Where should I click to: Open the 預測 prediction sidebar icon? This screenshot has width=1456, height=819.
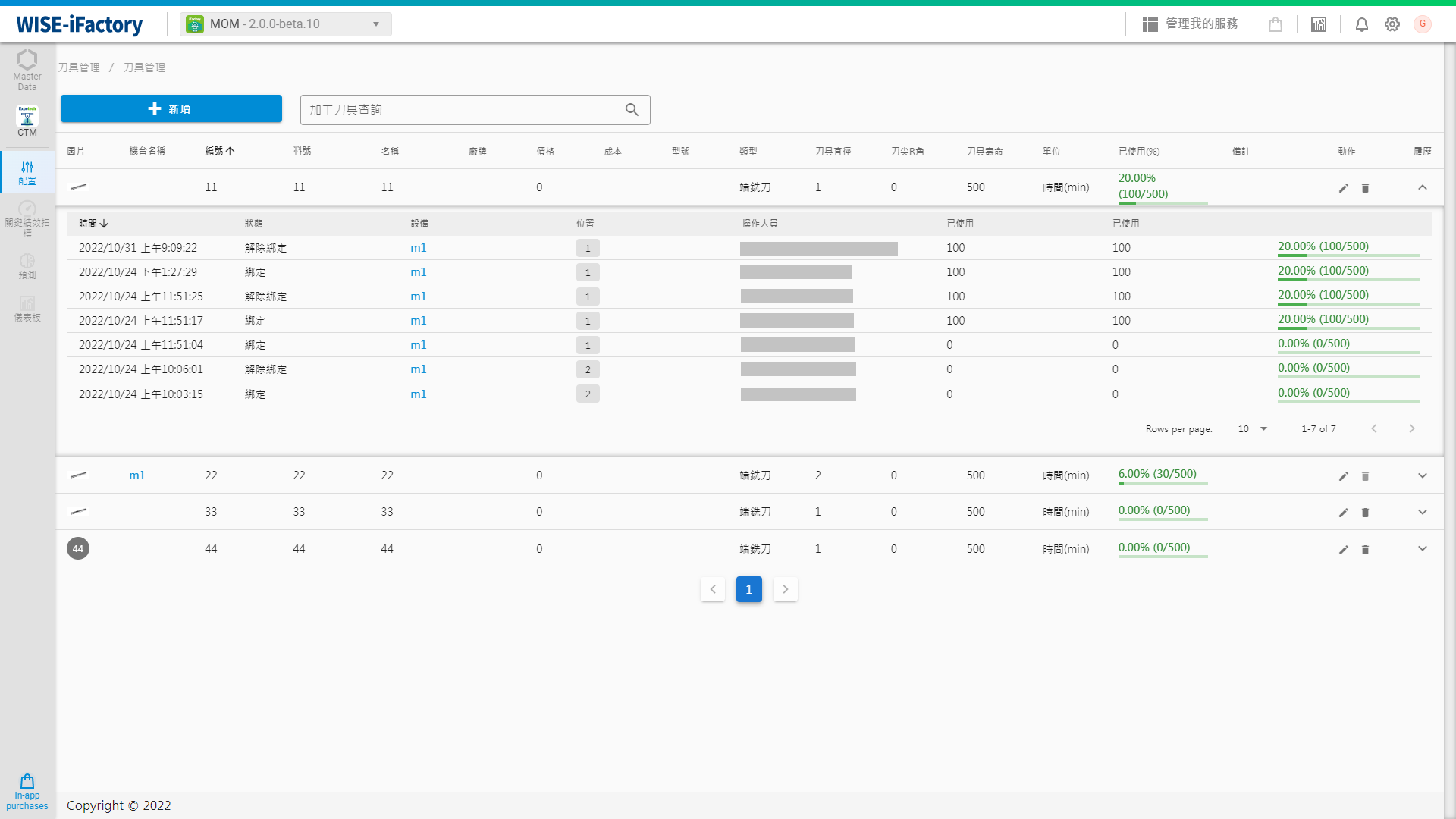point(27,267)
